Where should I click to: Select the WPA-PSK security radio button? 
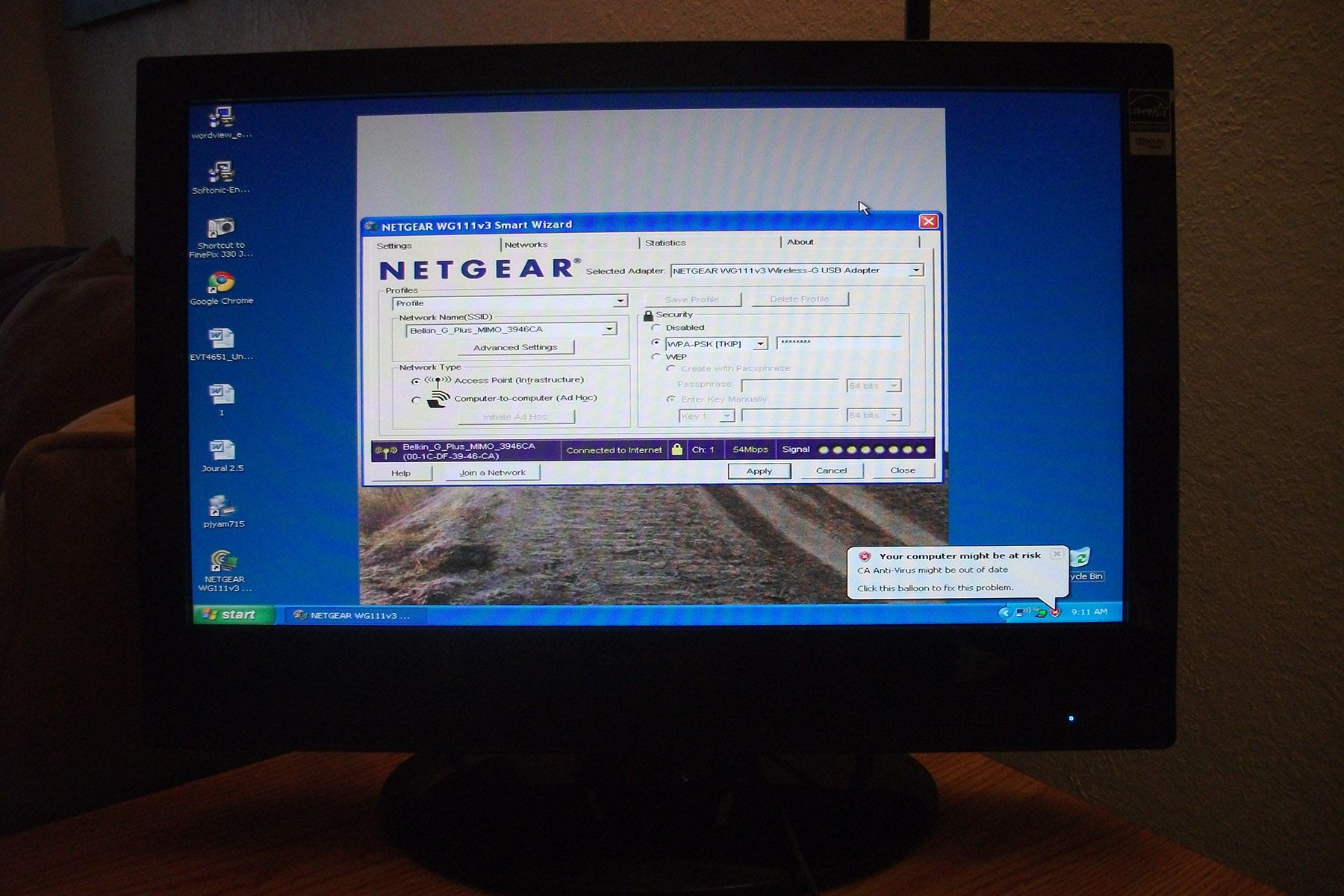tap(656, 343)
